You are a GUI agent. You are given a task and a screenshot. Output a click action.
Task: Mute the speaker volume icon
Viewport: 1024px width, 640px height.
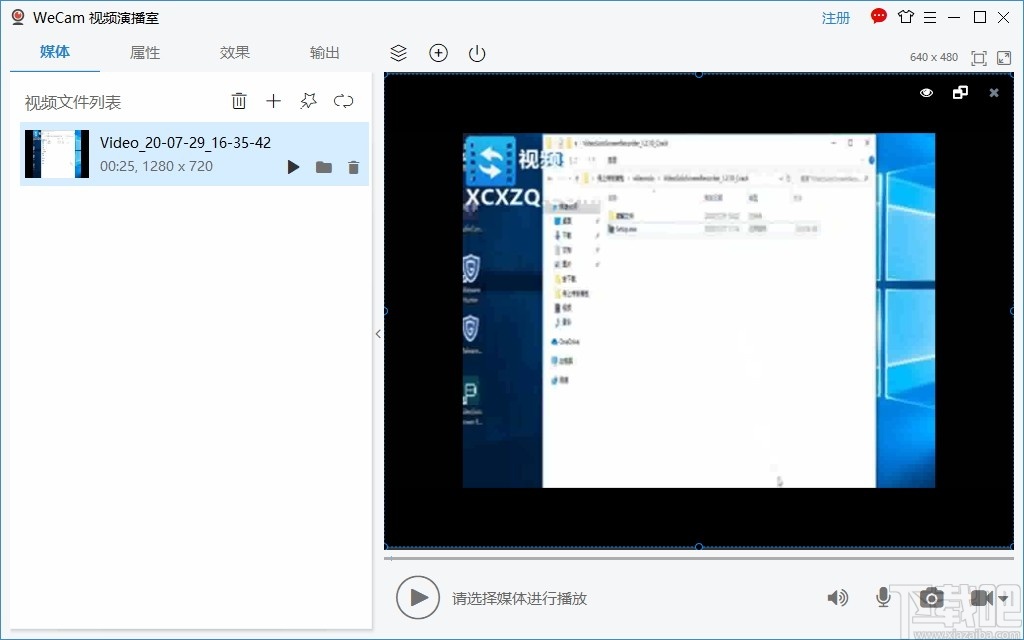pos(837,597)
